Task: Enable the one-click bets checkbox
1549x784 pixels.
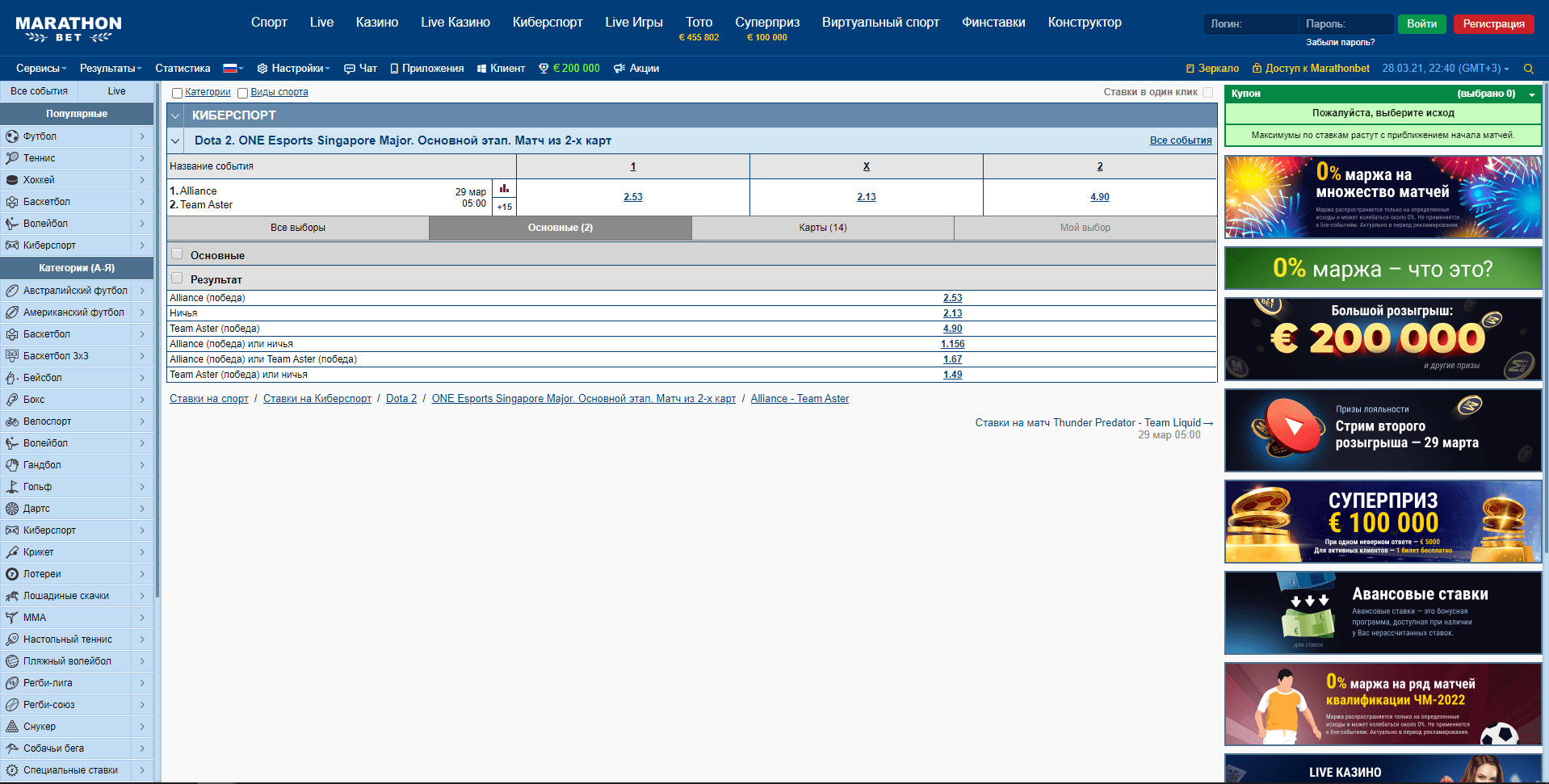Action: pos(1208,92)
